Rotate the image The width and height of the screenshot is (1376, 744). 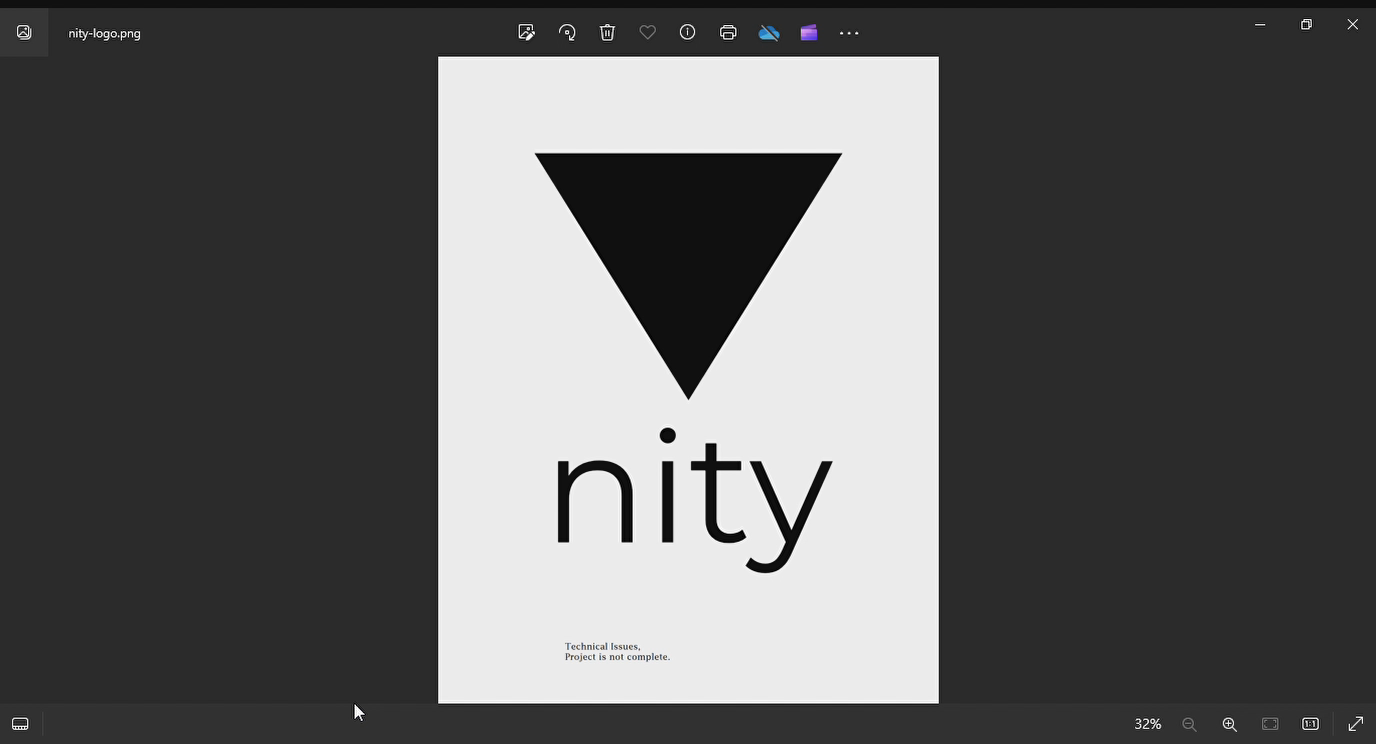coord(567,33)
